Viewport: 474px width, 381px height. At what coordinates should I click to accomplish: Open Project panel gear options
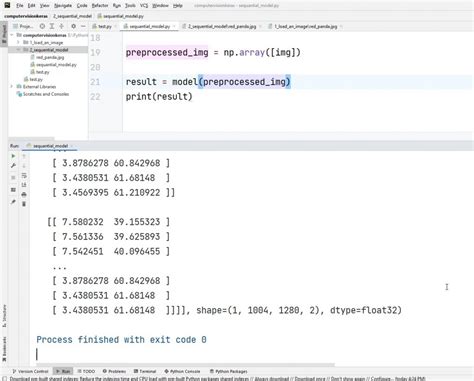(x=73, y=26)
